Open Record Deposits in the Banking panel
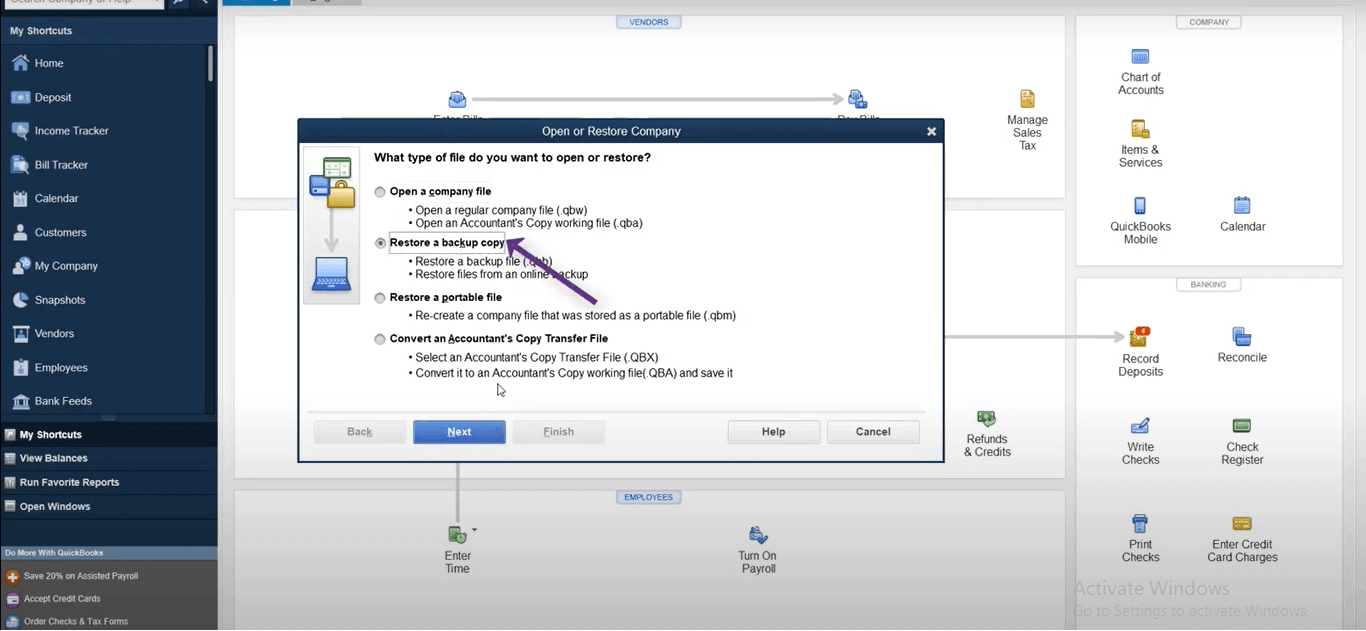This screenshot has height=631, width=1366. 1140,352
